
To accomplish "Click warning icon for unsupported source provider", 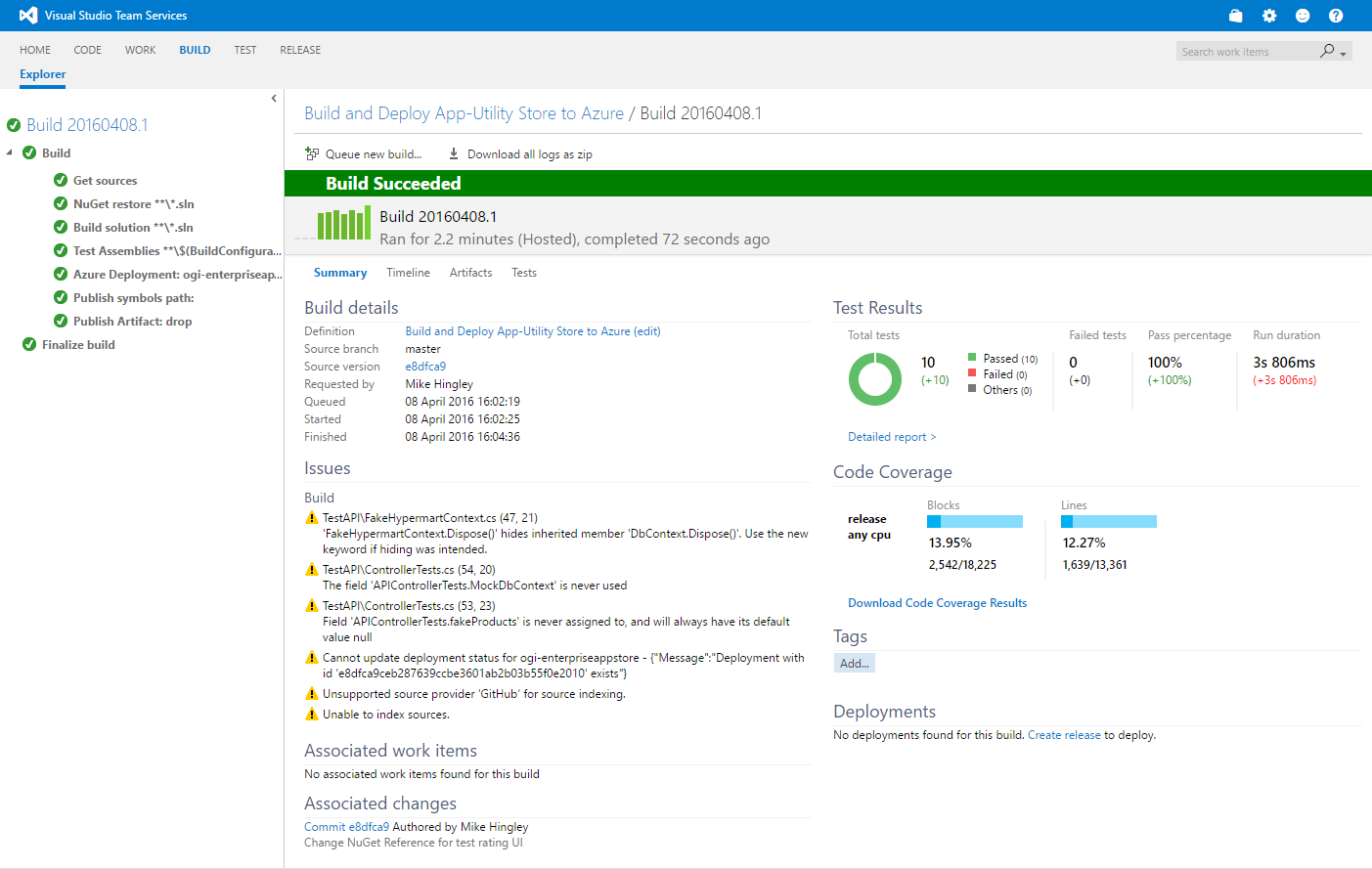I will click(x=312, y=694).
